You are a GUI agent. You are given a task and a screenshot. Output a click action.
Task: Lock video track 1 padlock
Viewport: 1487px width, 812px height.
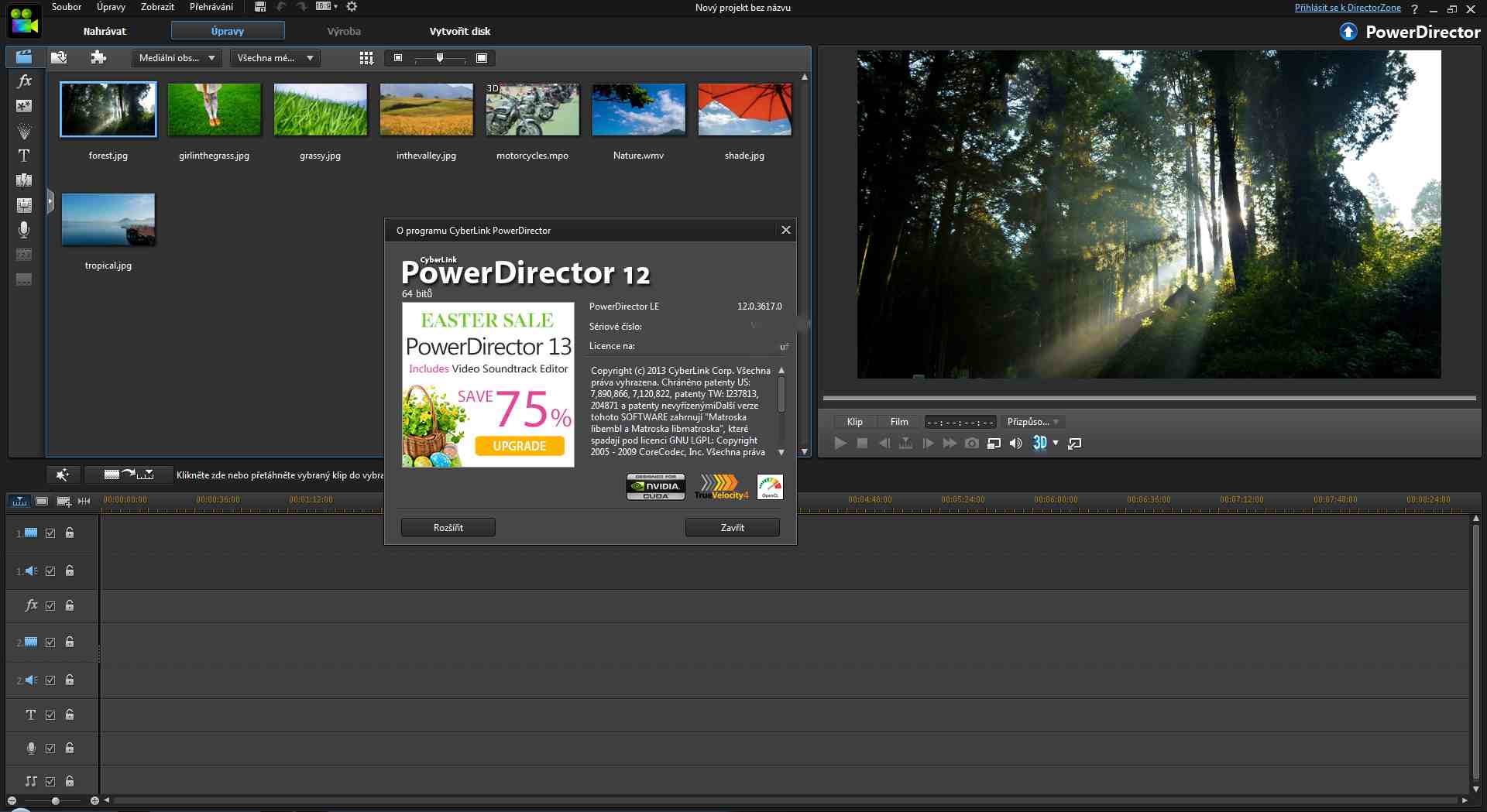[x=70, y=533]
